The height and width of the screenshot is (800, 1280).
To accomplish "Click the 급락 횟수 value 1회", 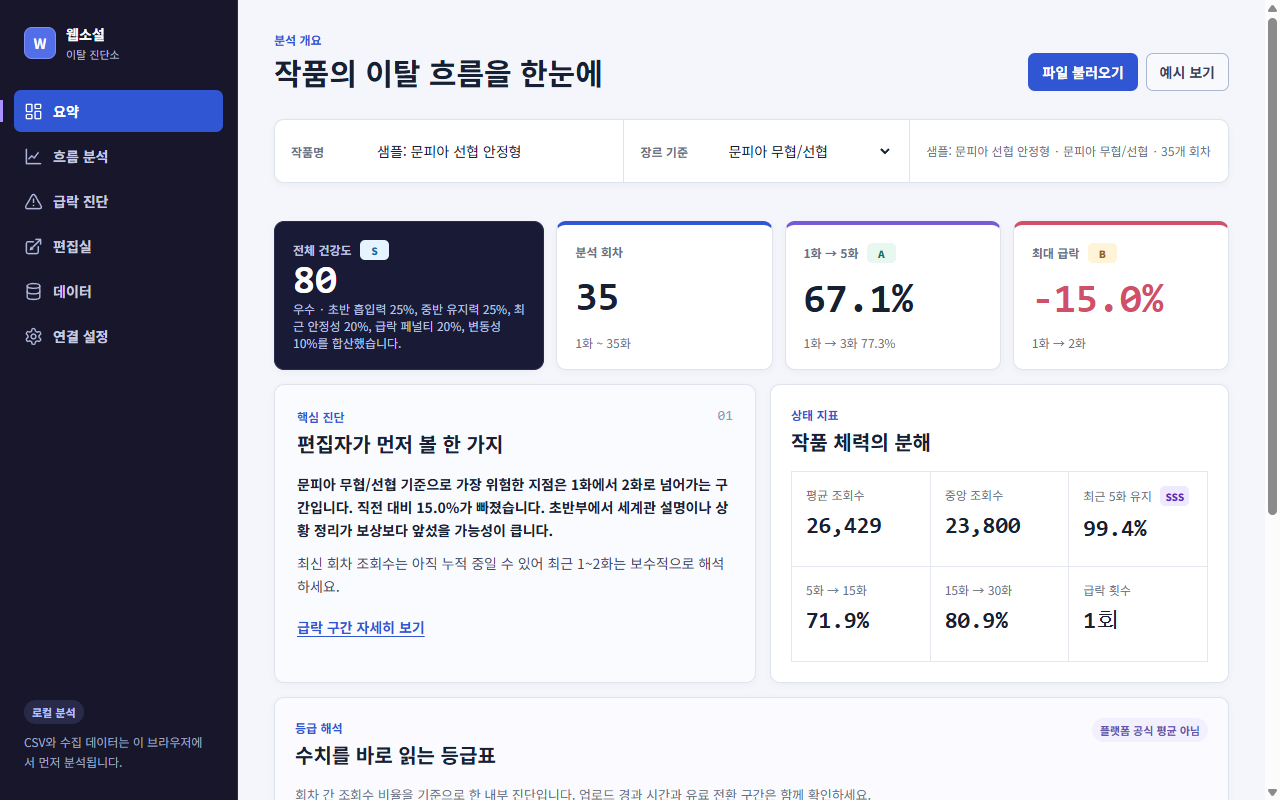I will click(1100, 620).
